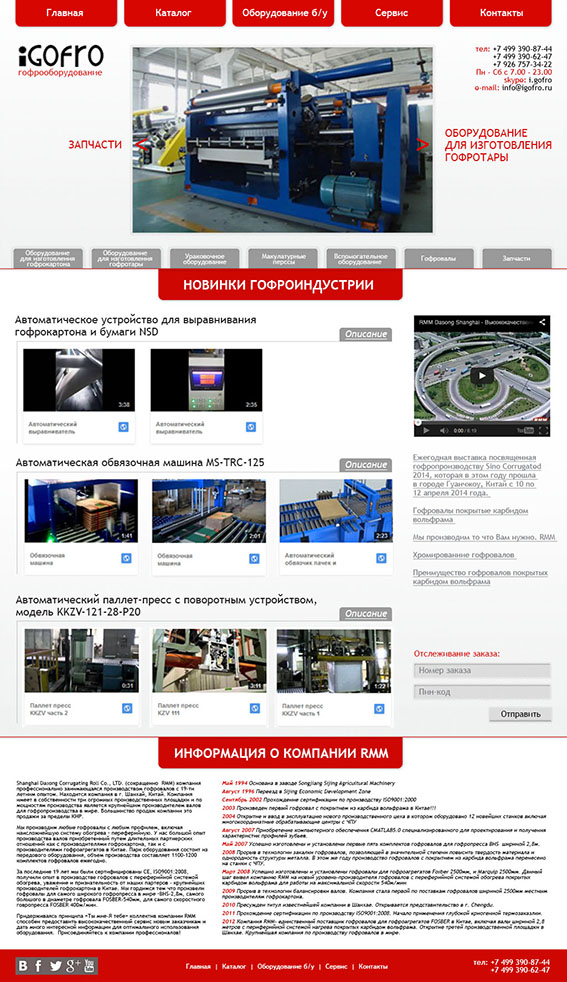567x982 pixels.
Task: Open the VK social icon in footer
Action: coord(23,966)
